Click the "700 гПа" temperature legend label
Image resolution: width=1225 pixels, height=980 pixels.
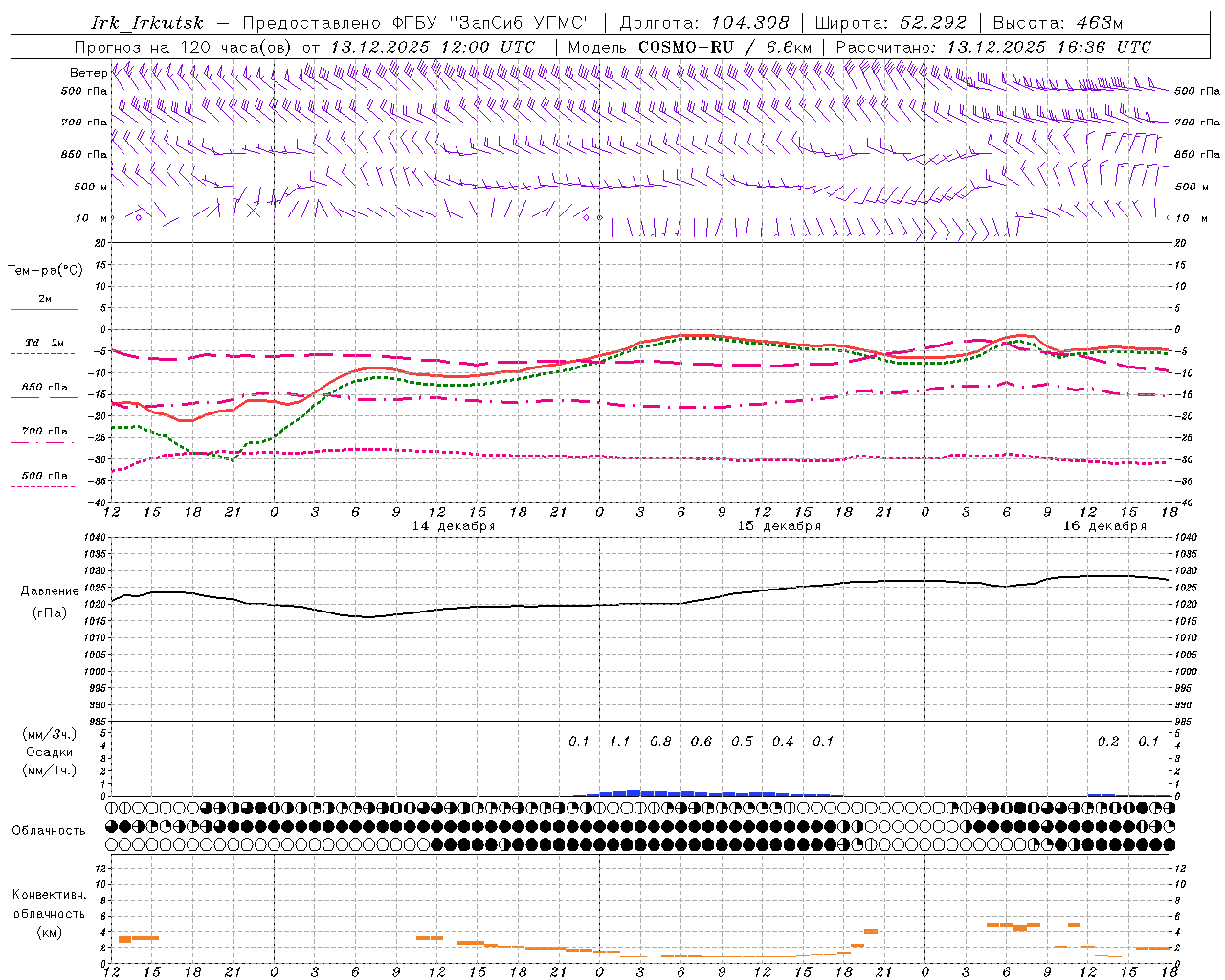45,432
